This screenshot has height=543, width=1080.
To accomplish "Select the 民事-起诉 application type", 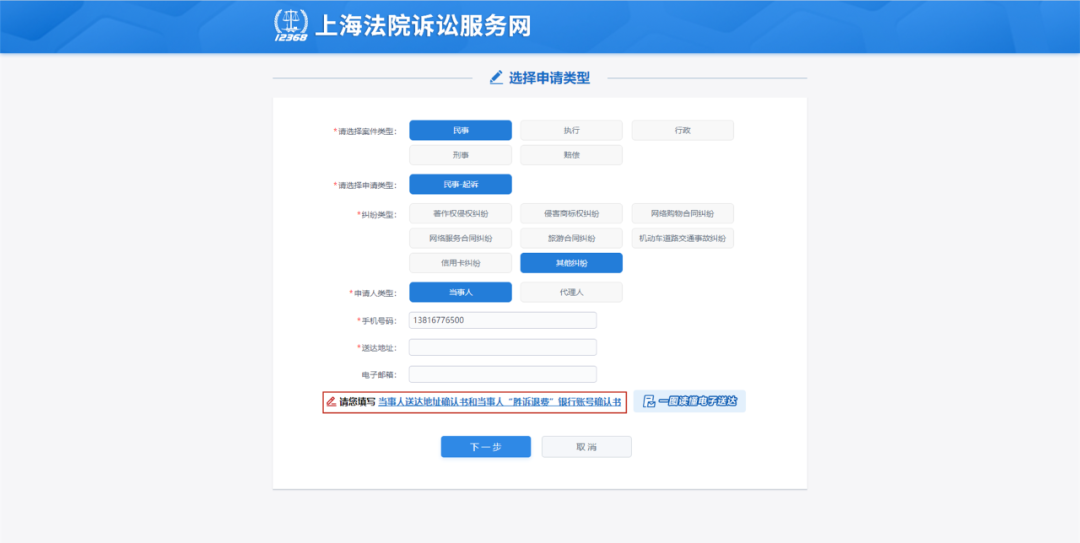I will coord(460,184).
